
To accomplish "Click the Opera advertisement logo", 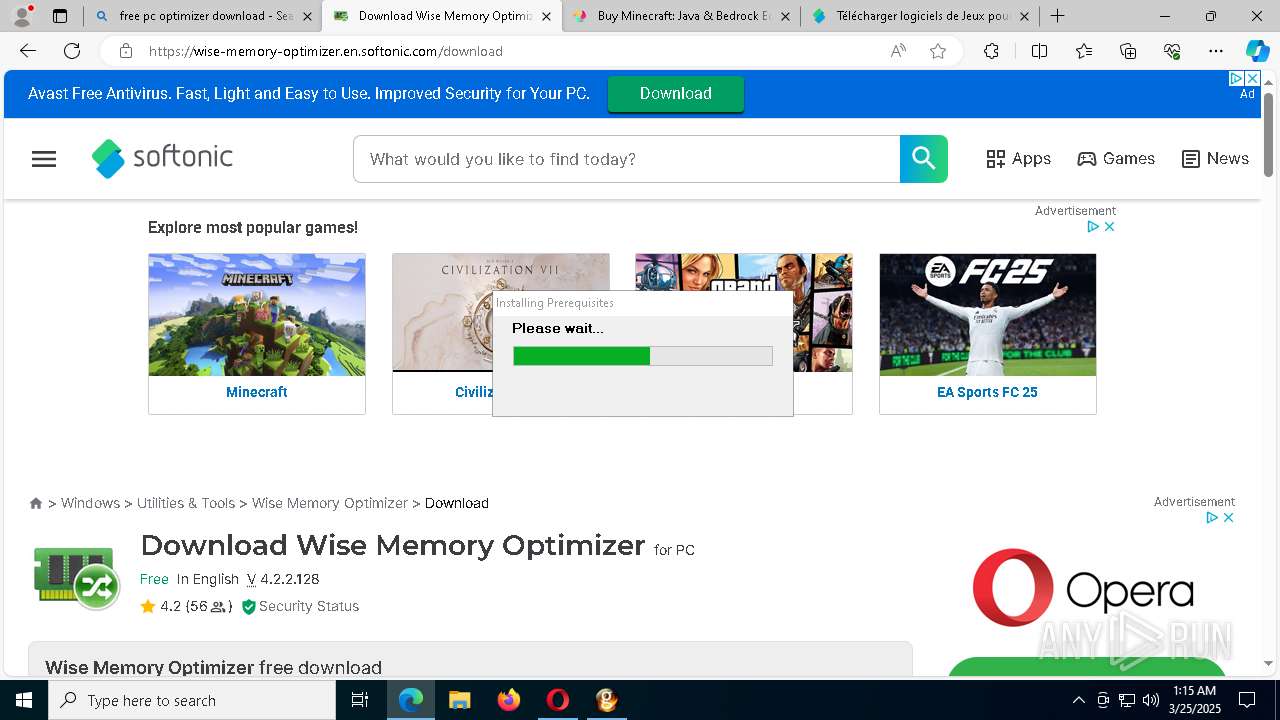I will click(1083, 588).
